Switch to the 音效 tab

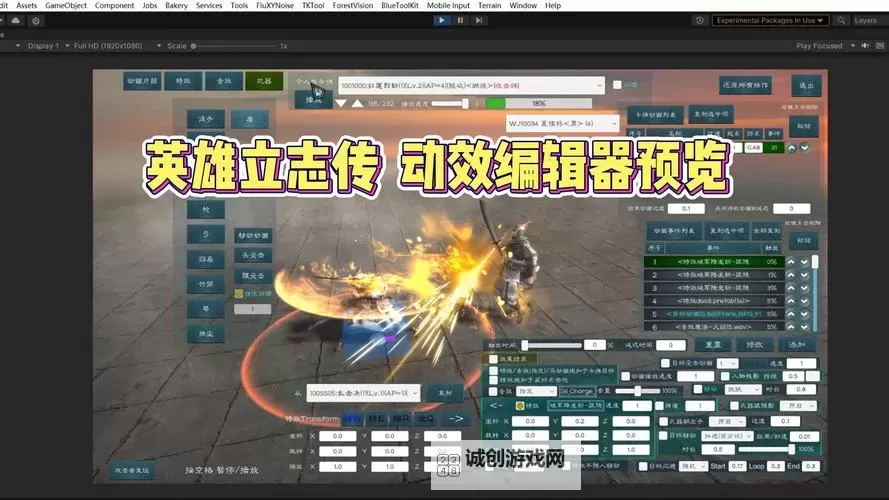pyautogui.click(x=224, y=81)
